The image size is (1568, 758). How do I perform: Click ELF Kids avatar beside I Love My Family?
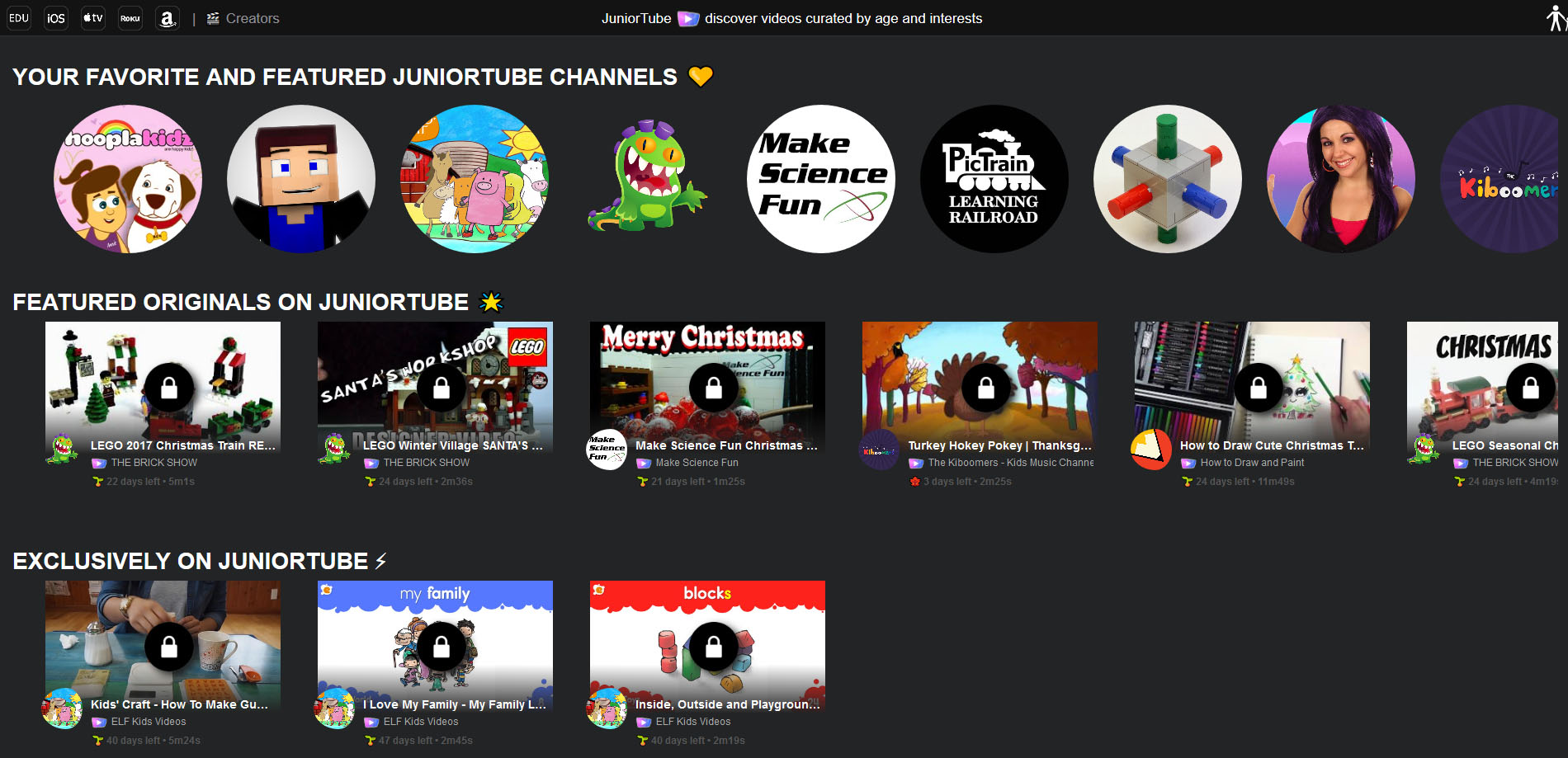334,709
